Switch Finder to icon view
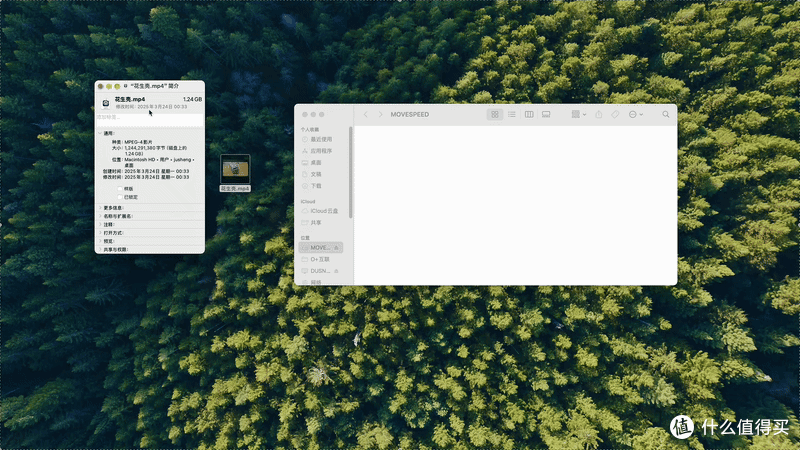 click(x=494, y=114)
